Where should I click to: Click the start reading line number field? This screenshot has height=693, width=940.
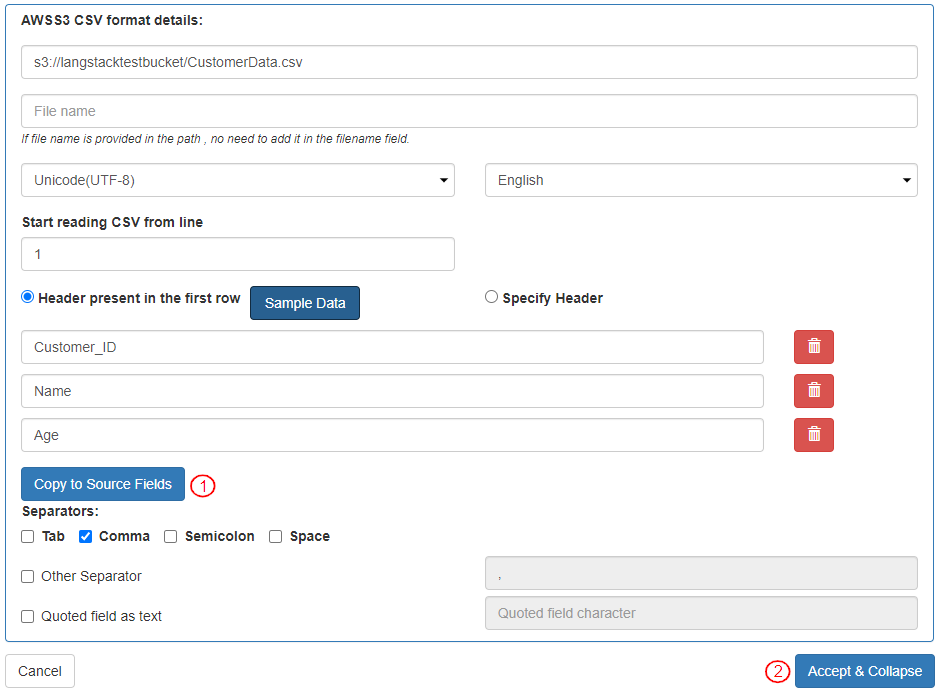pos(237,254)
